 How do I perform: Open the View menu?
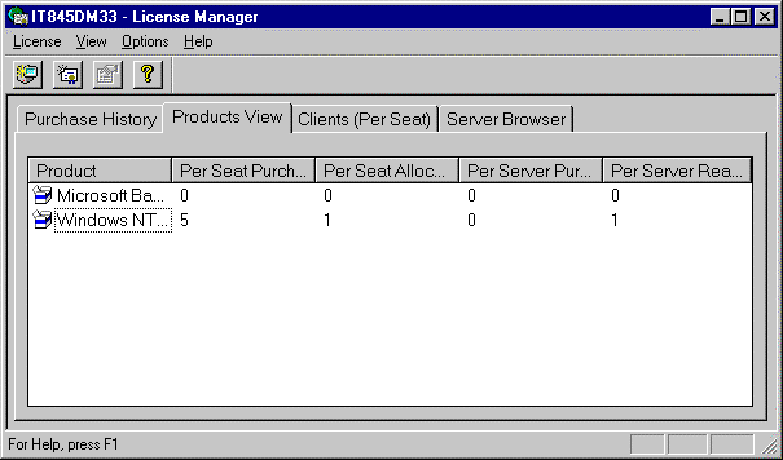[91, 42]
